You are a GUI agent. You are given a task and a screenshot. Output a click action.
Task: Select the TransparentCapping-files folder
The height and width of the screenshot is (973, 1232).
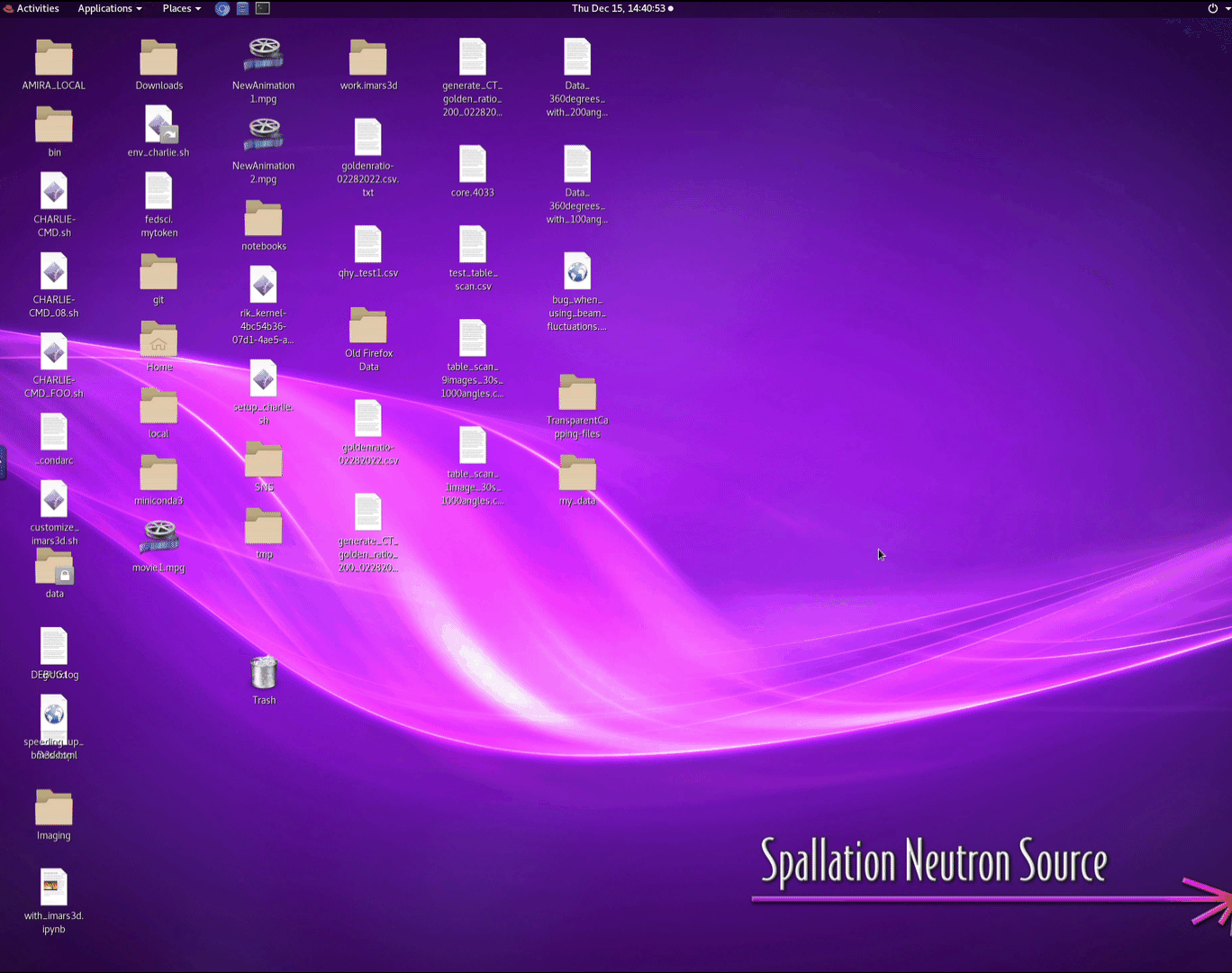(x=577, y=394)
